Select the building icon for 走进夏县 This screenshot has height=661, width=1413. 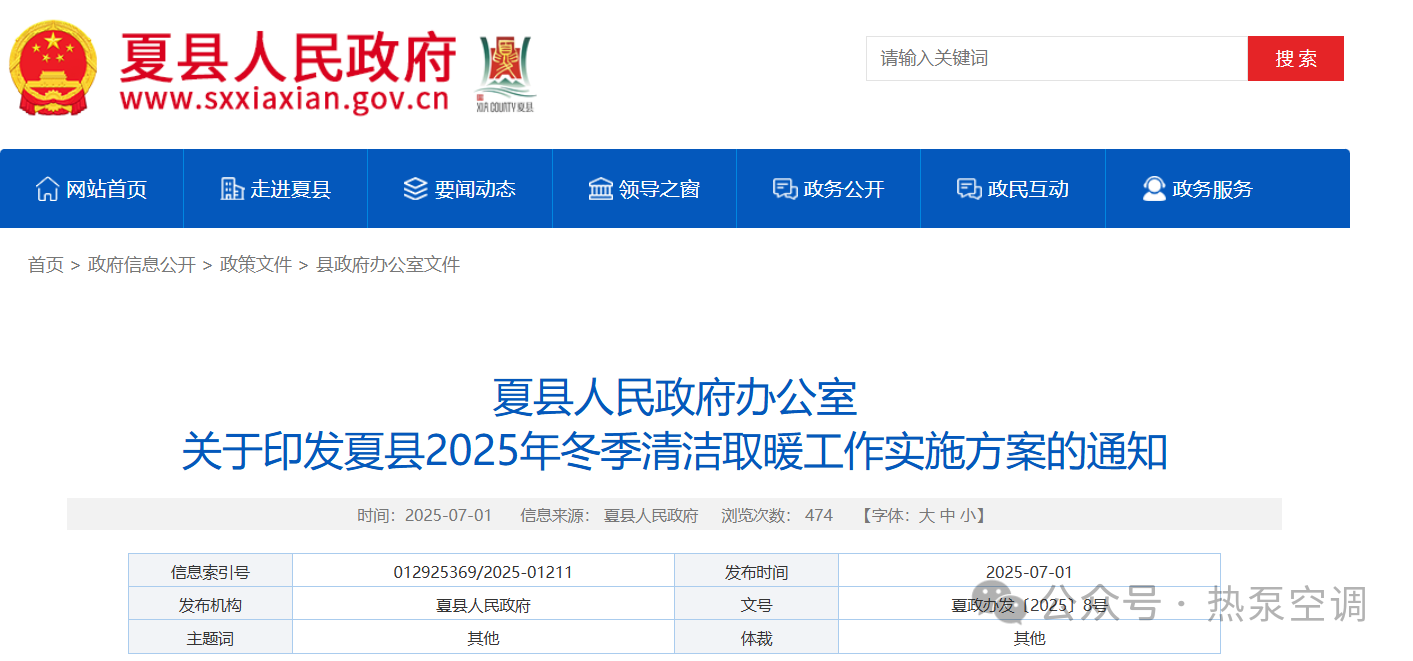click(x=232, y=188)
